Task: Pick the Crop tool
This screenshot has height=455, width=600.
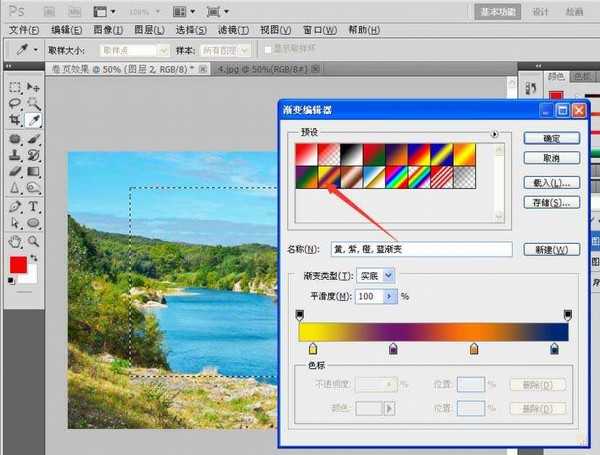Action: click(x=14, y=120)
